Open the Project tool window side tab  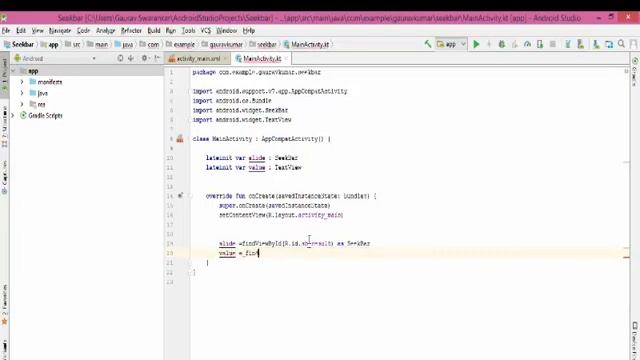[4, 76]
